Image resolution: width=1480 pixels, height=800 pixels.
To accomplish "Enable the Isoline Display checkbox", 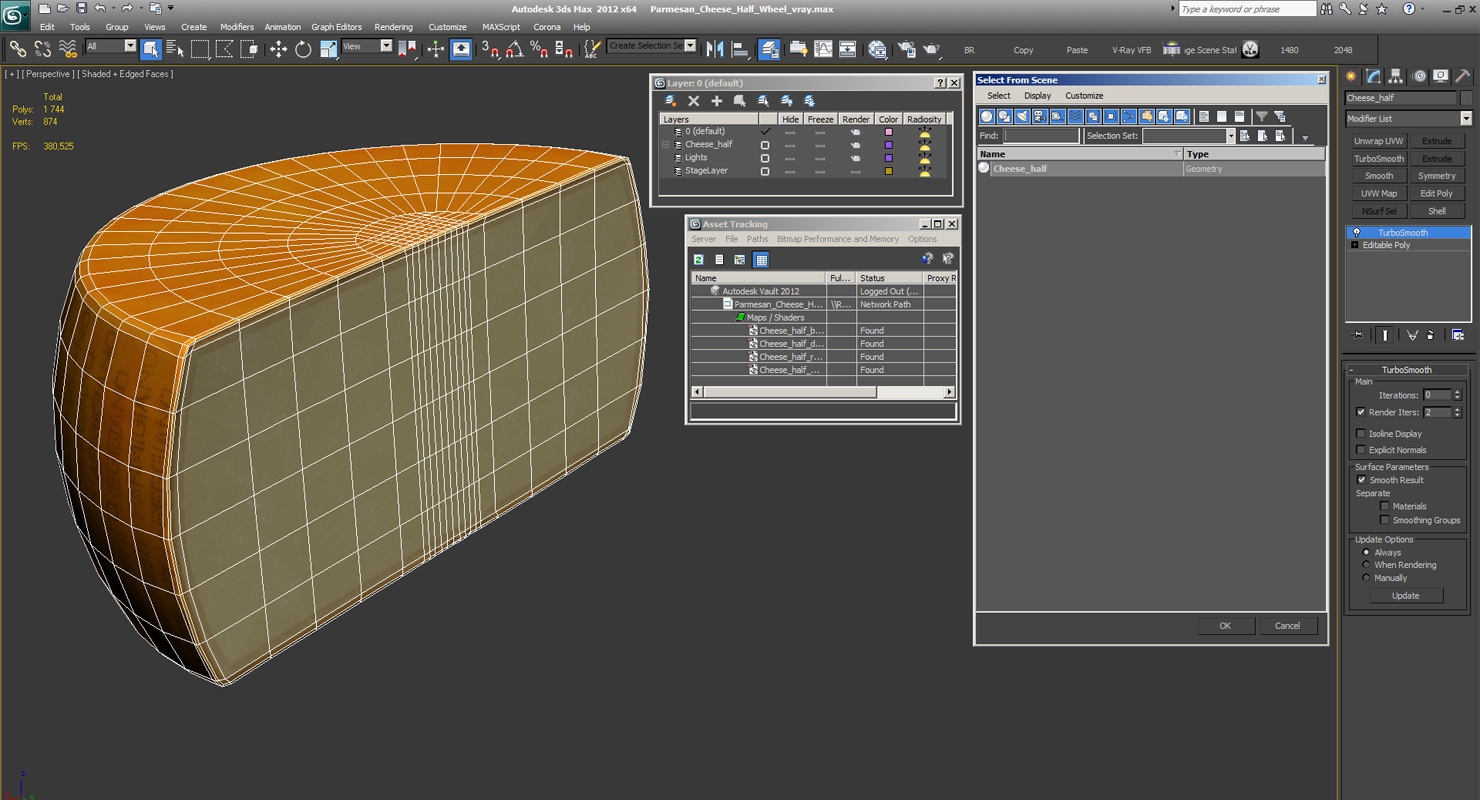I will click(1361, 434).
